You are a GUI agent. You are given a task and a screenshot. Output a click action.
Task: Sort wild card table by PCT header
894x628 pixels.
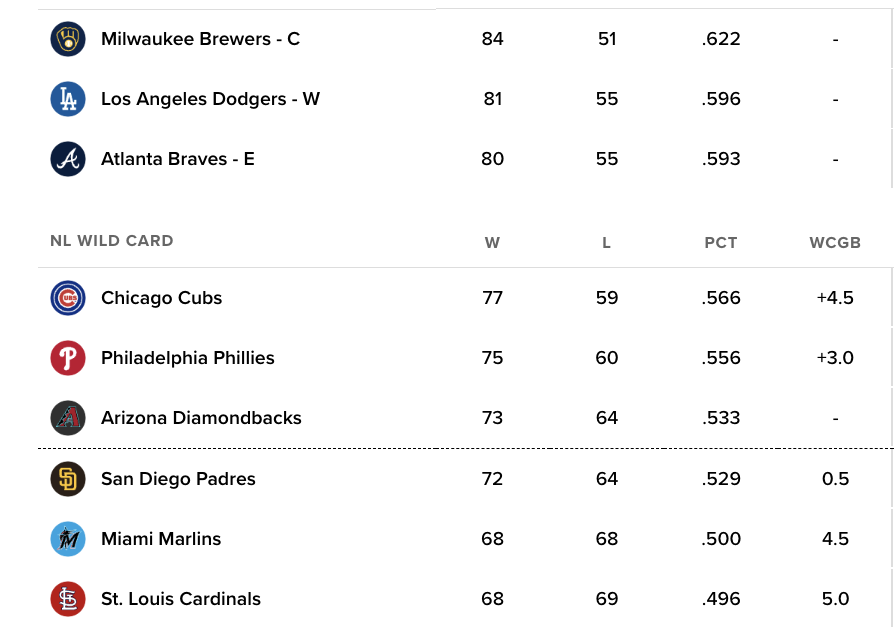721,242
